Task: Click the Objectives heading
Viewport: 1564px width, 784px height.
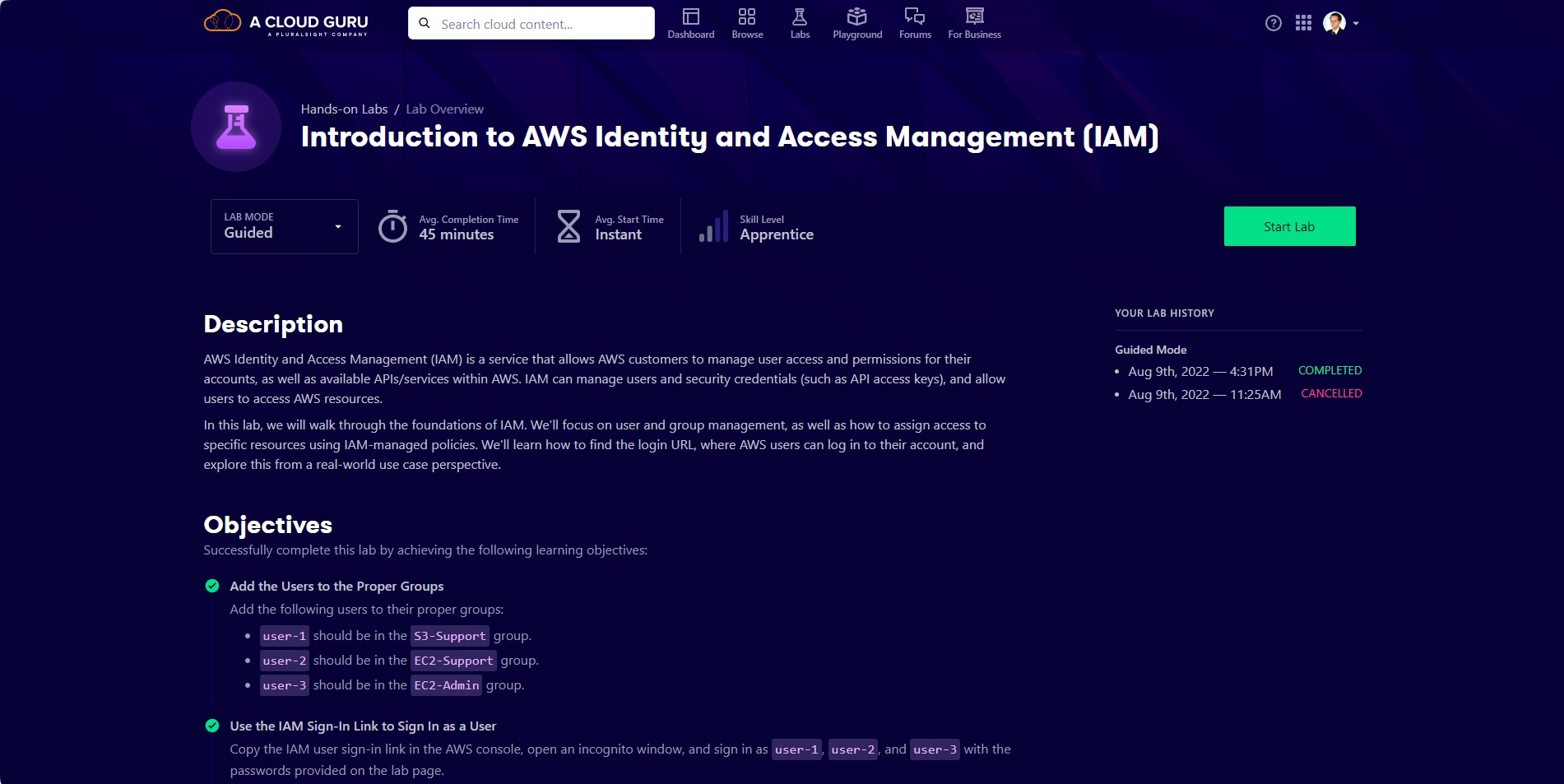Action: pyautogui.click(x=267, y=524)
